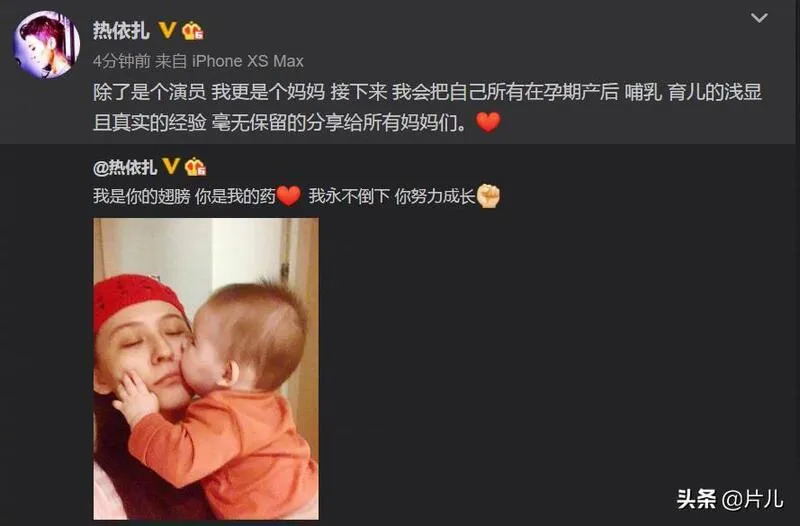Click the 头条 watermark logo
Screen dimensions: 800x526
pos(696,499)
